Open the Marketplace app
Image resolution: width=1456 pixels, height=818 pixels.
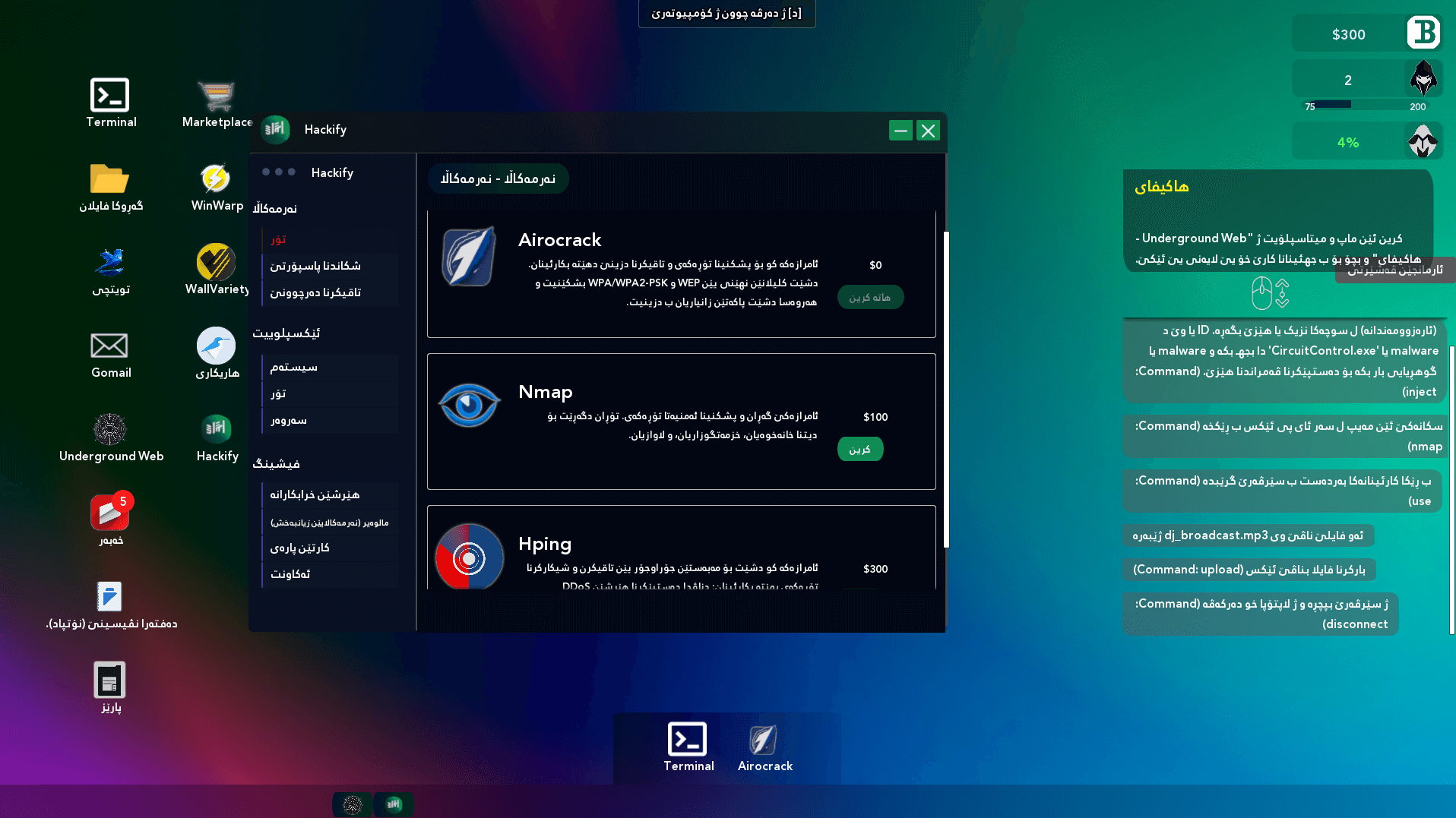click(x=215, y=95)
